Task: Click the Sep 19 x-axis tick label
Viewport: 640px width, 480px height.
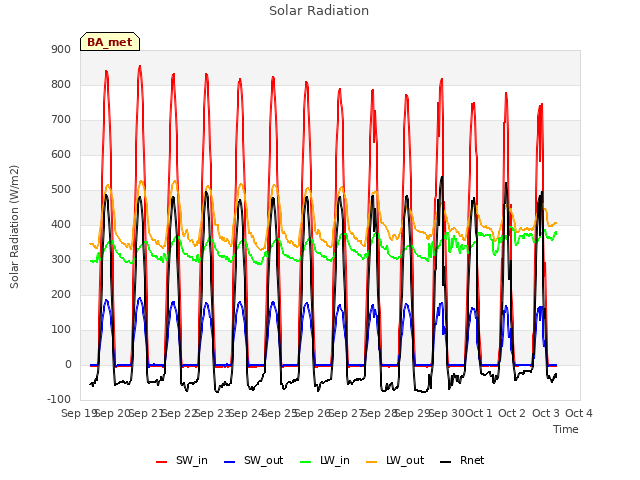Action: [x=78, y=413]
